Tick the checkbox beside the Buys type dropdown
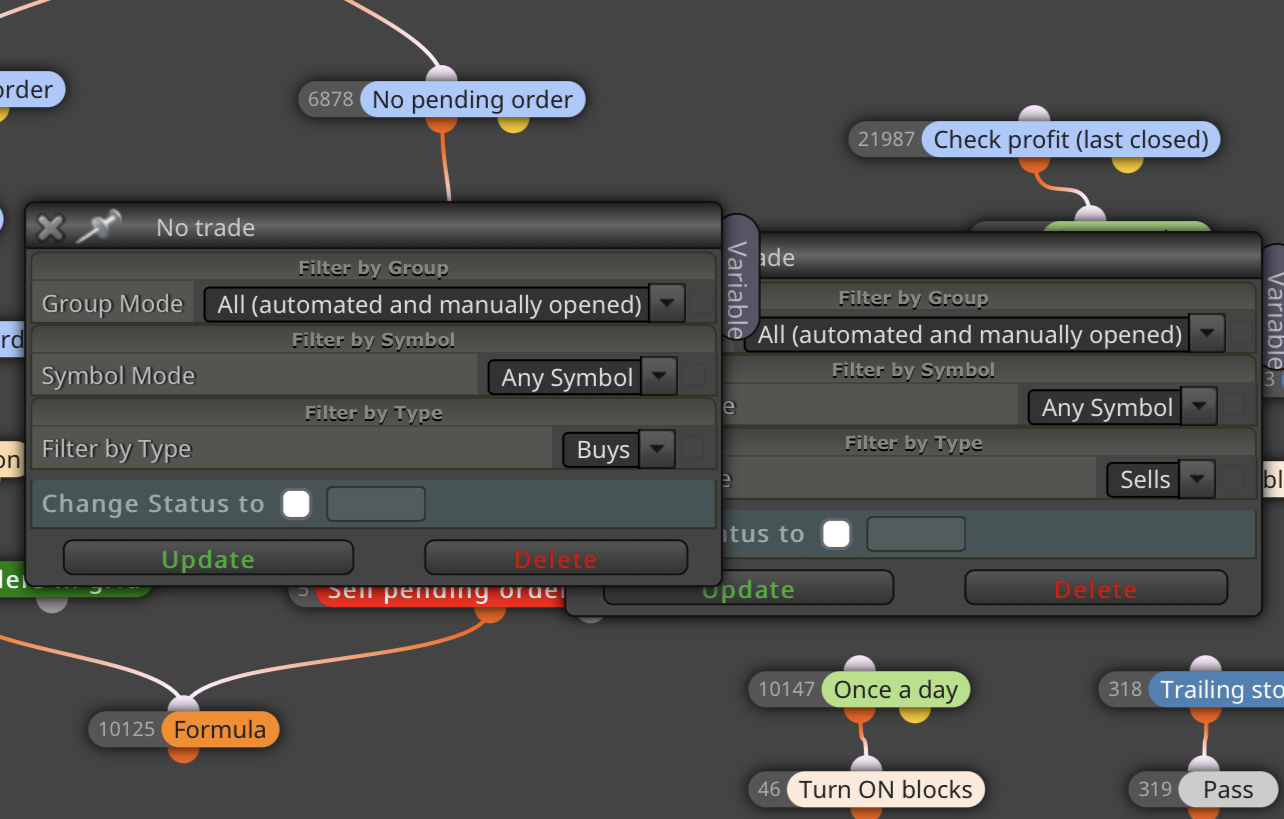The width and height of the screenshot is (1284, 819). pos(692,448)
